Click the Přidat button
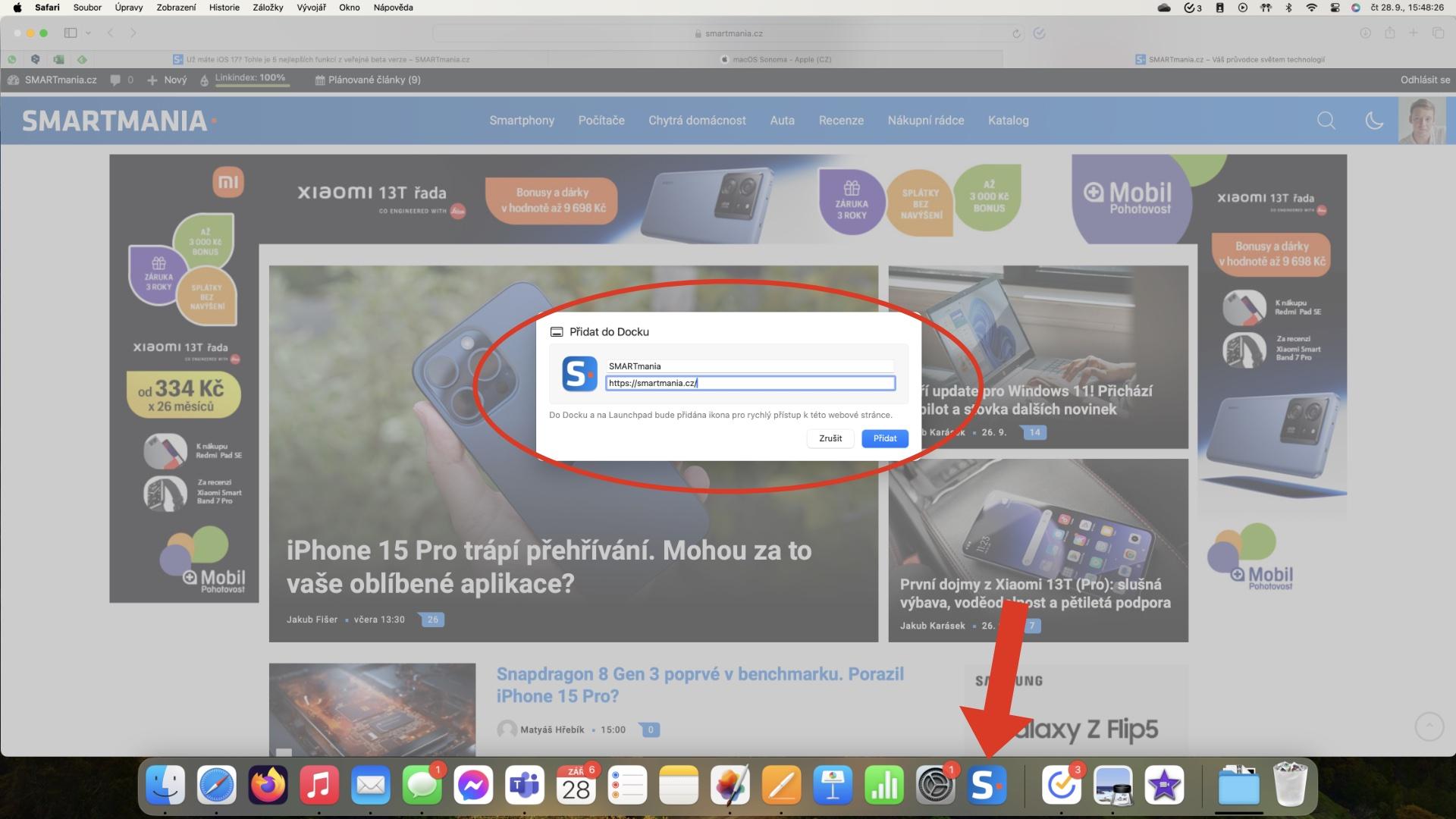The height and width of the screenshot is (819, 1456). (885, 438)
